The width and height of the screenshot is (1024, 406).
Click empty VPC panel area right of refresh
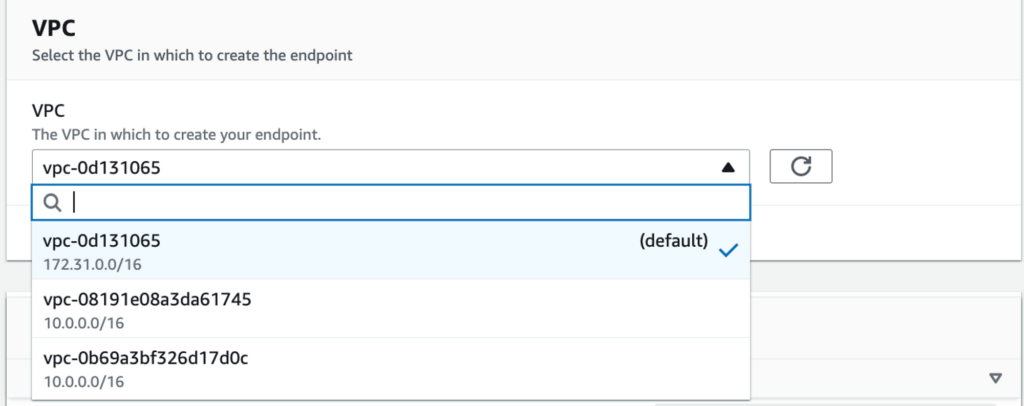tap(920, 167)
